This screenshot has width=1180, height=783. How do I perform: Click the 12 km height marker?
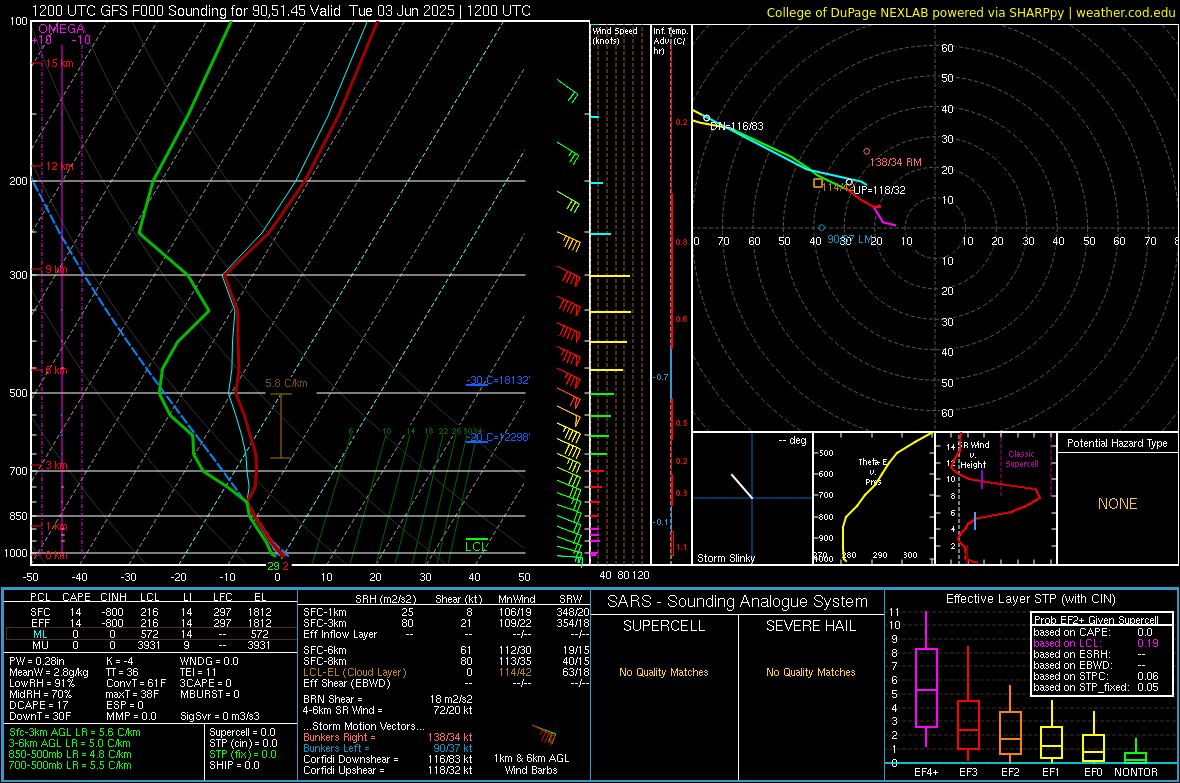coord(59,166)
